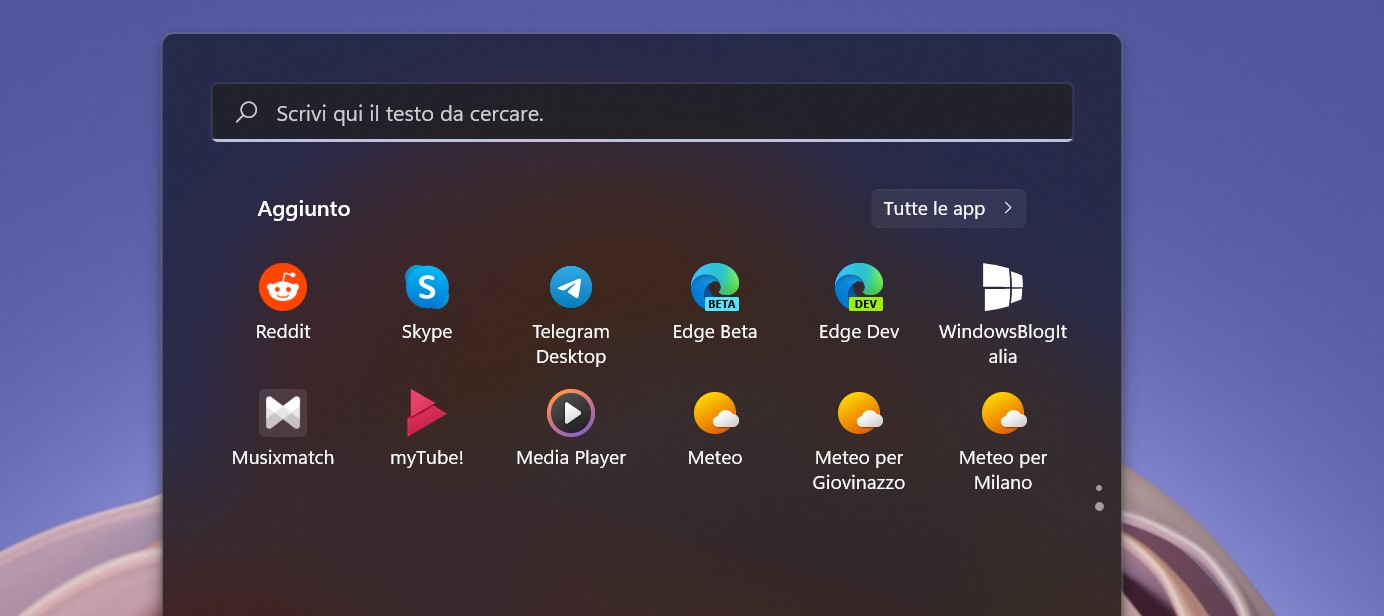
Task: Click the Aggiunto section heading
Action: pos(304,209)
